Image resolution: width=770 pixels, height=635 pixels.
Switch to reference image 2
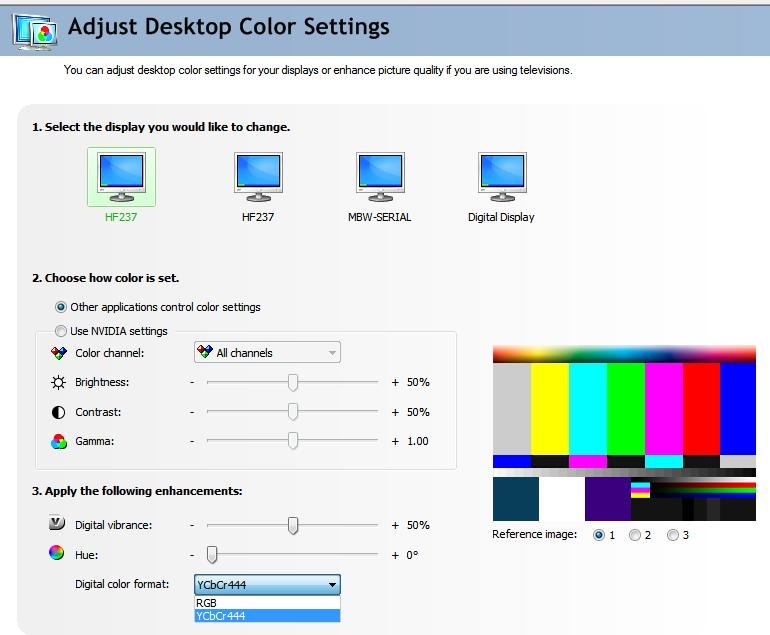pos(635,535)
